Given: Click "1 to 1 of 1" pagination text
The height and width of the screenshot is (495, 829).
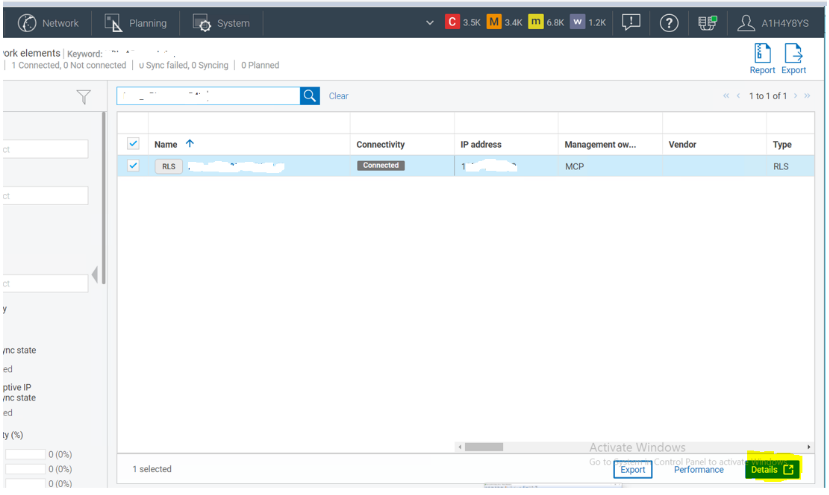Looking at the screenshot, I should pos(768,96).
